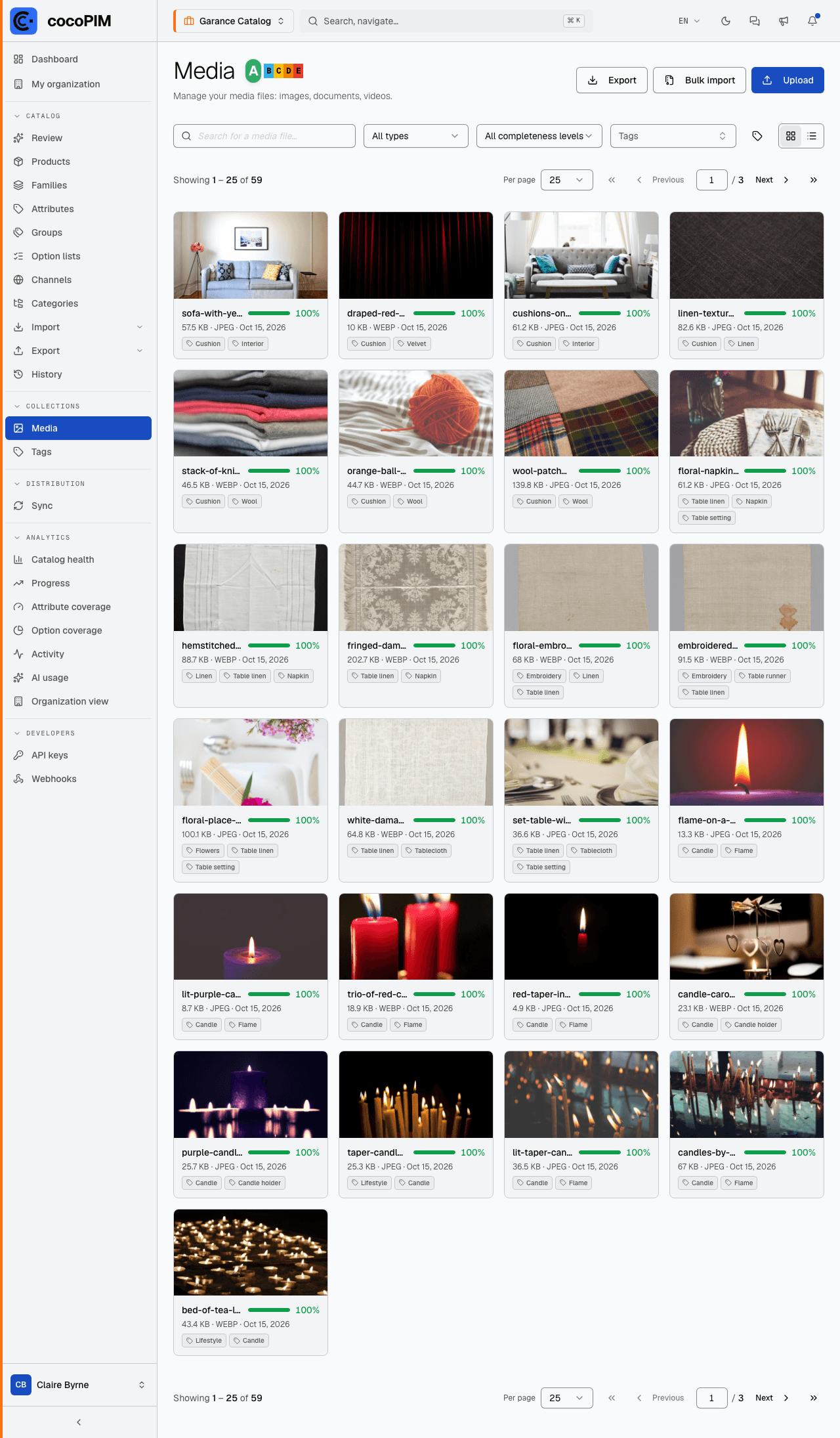Change top Per page 25 dropdown
Screen dimensions: 840x1438
(567, 180)
